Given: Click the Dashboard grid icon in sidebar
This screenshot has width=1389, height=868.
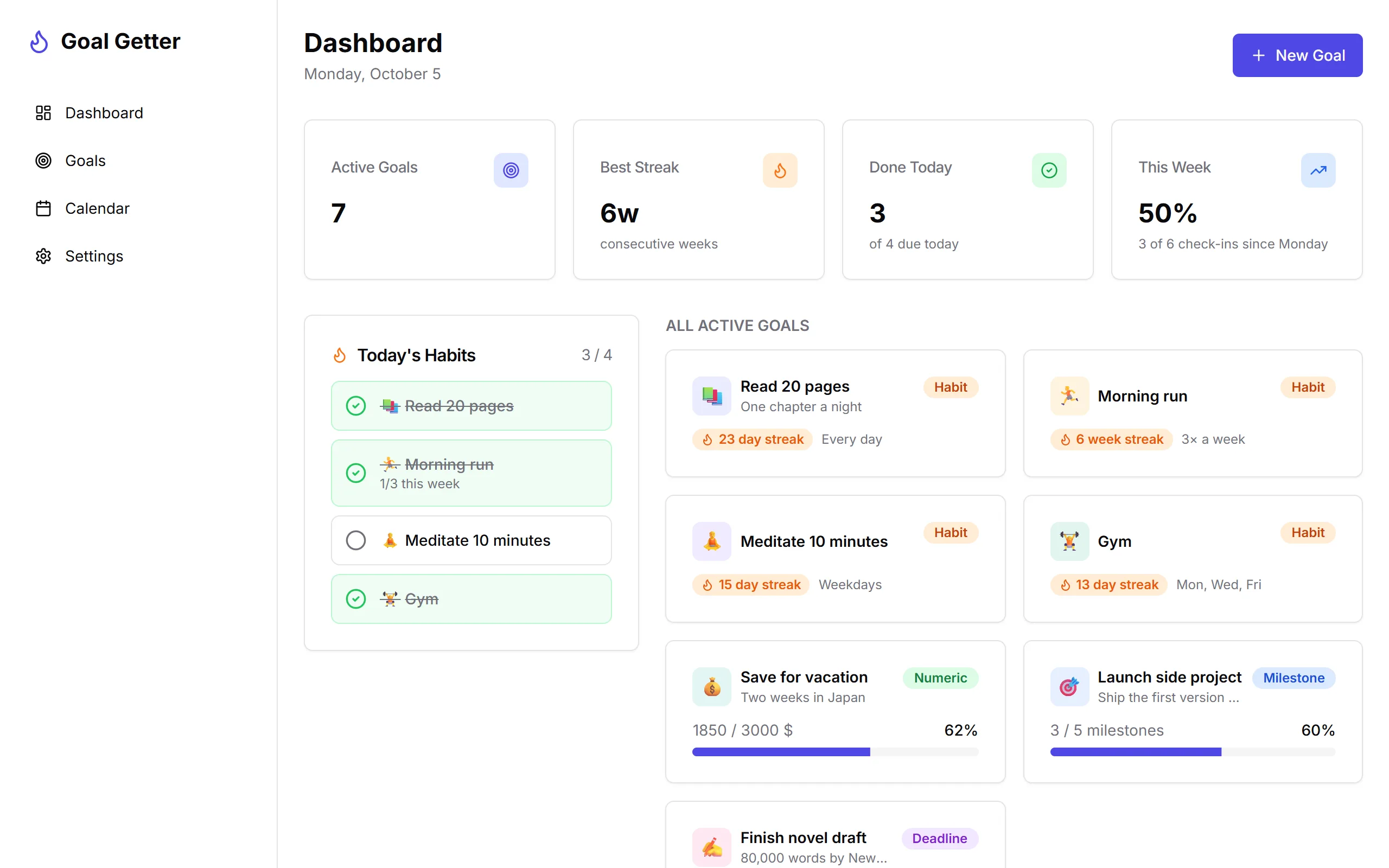Looking at the screenshot, I should pos(43,112).
